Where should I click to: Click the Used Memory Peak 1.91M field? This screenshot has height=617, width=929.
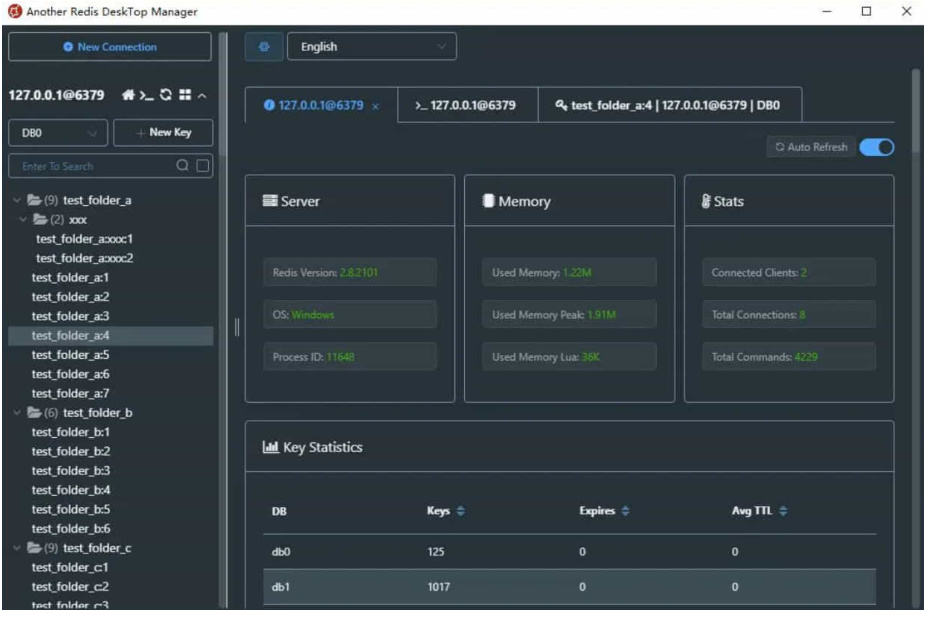point(569,315)
